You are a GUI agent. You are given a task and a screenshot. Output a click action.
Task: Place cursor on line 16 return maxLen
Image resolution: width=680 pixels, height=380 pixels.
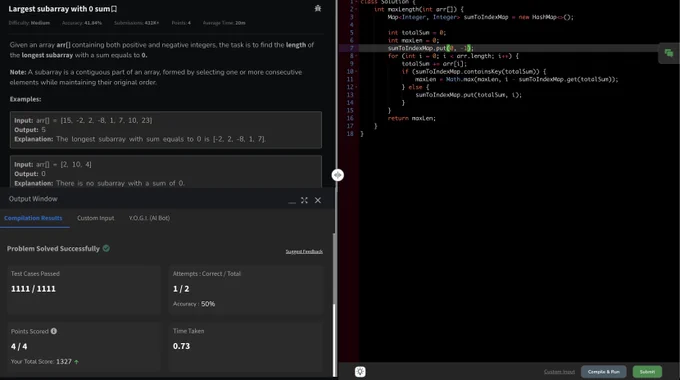412,118
